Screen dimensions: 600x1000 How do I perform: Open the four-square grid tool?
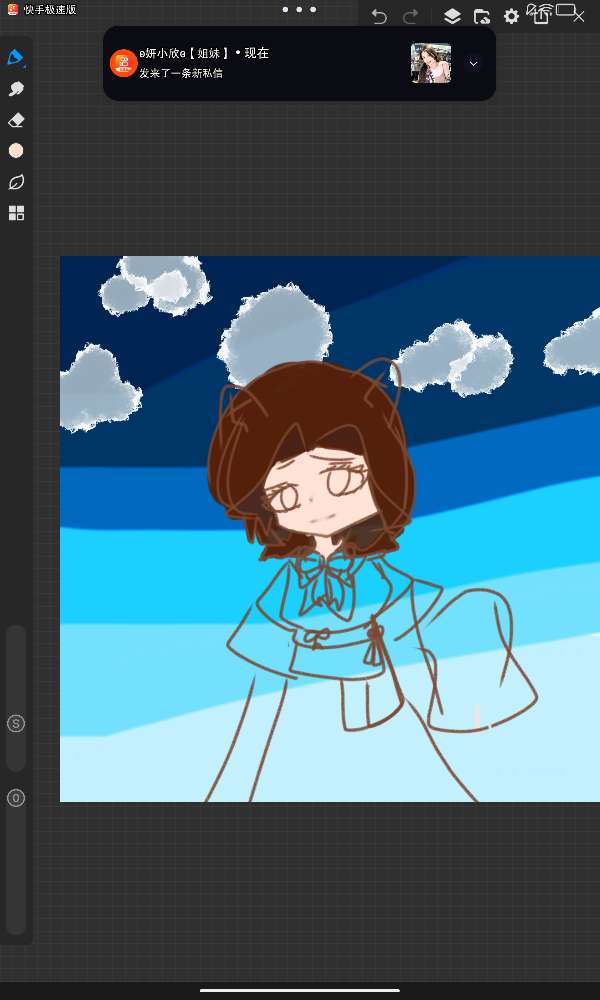(16, 213)
